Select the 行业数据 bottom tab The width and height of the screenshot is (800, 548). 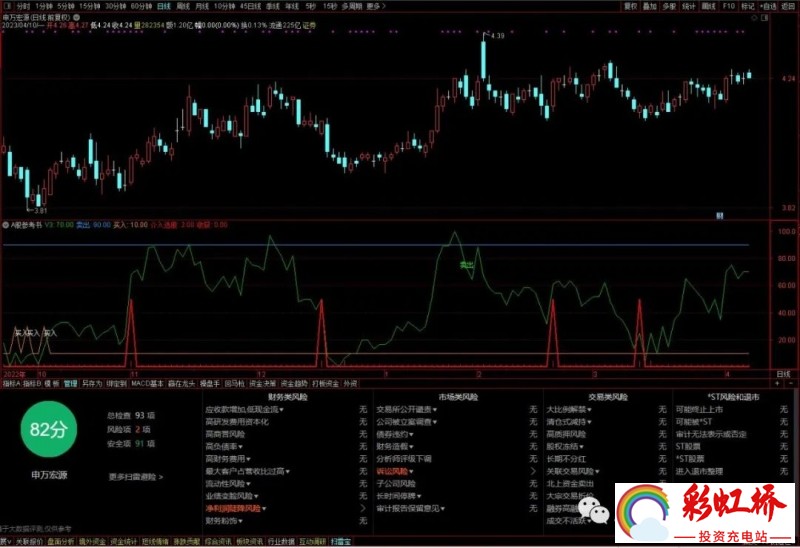point(280,542)
